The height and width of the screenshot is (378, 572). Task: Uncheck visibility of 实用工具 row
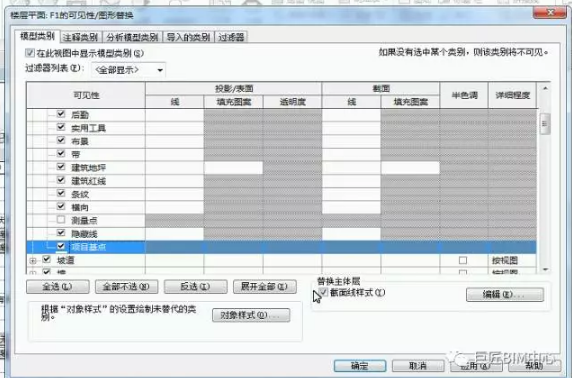[61, 127]
